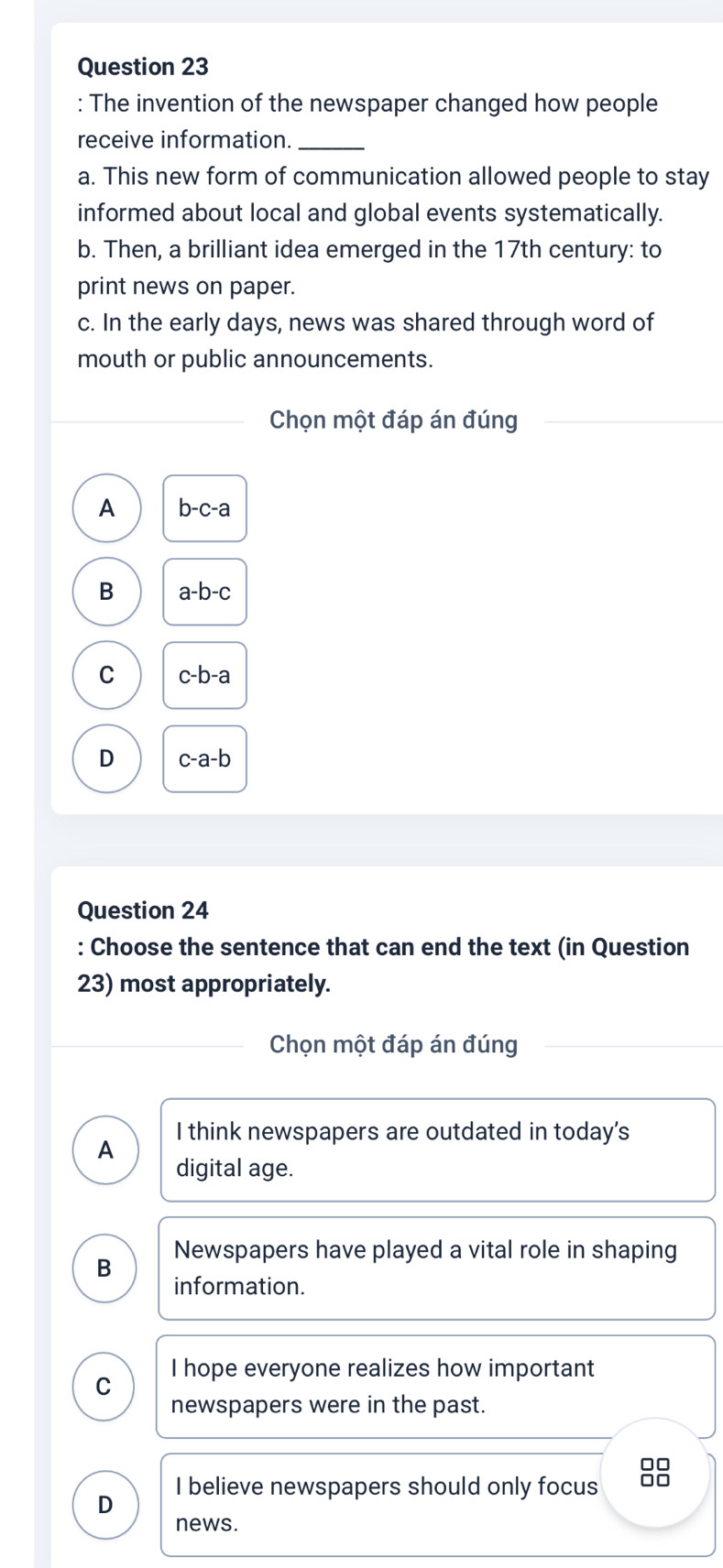The image size is (723, 1568).
Task: Click the b-c-a answer box
Action: click(205, 508)
